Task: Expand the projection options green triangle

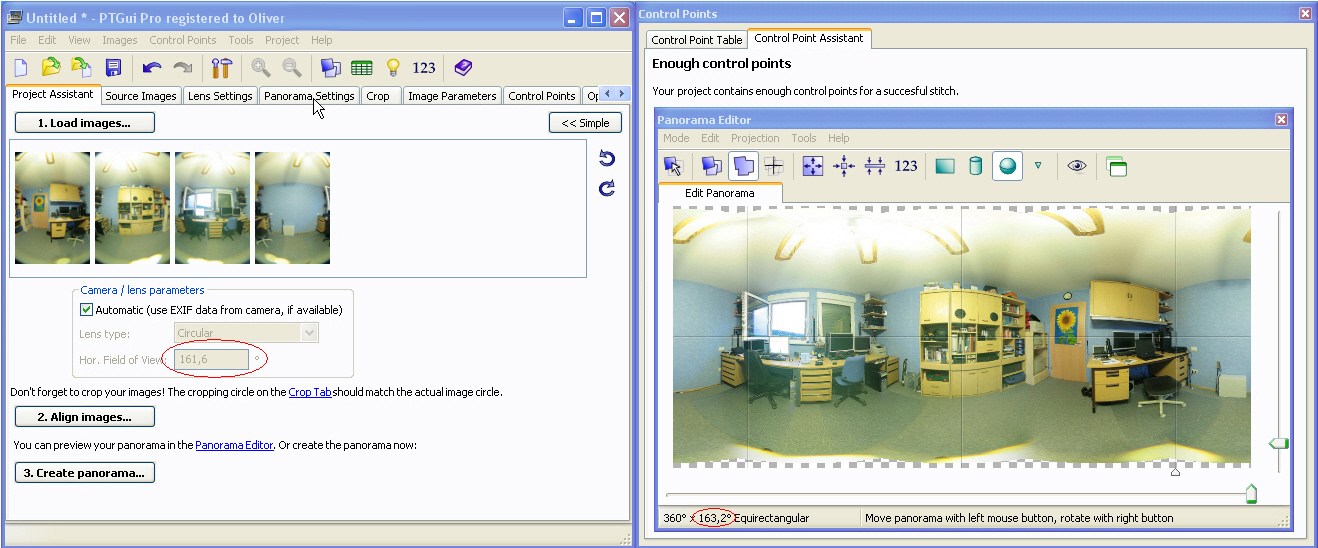Action: (x=1038, y=166)
